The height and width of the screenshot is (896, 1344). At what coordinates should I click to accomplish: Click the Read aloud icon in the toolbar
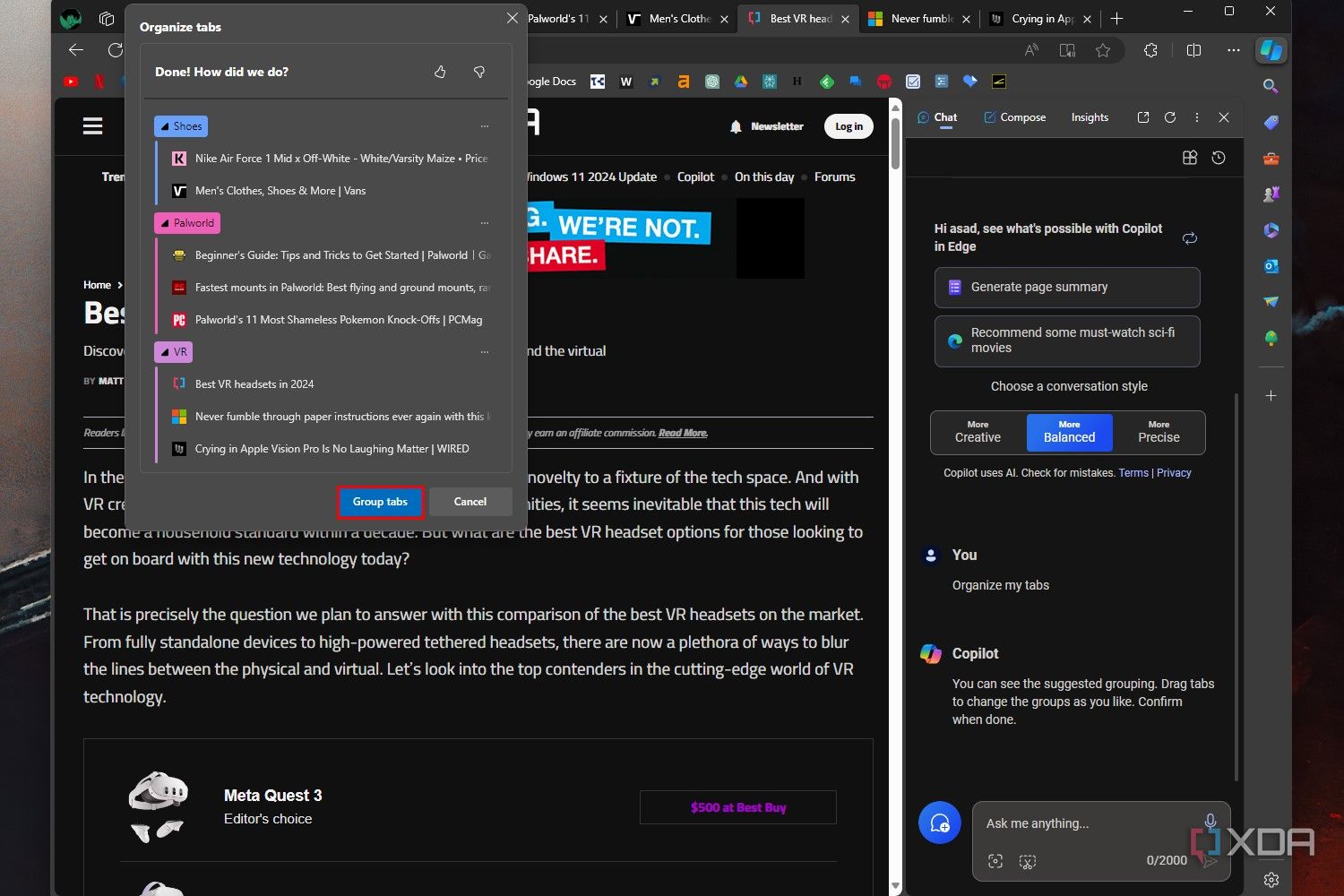click(x=1031, y=50)
